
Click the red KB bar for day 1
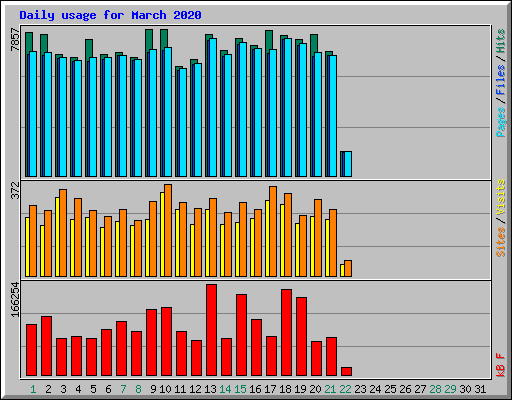click(x=32, y=350)
